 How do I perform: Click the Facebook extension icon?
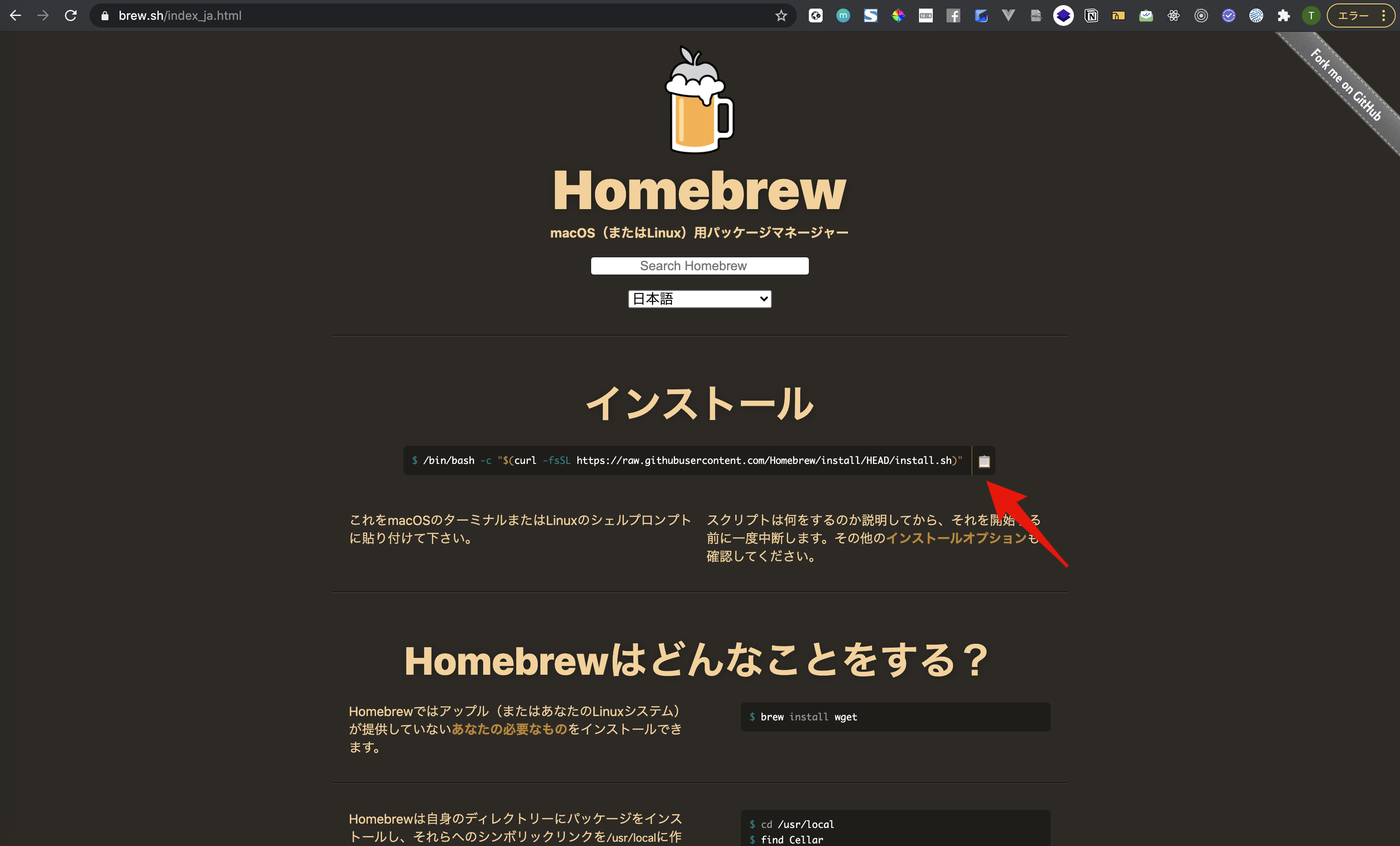[x=953, y=15]
